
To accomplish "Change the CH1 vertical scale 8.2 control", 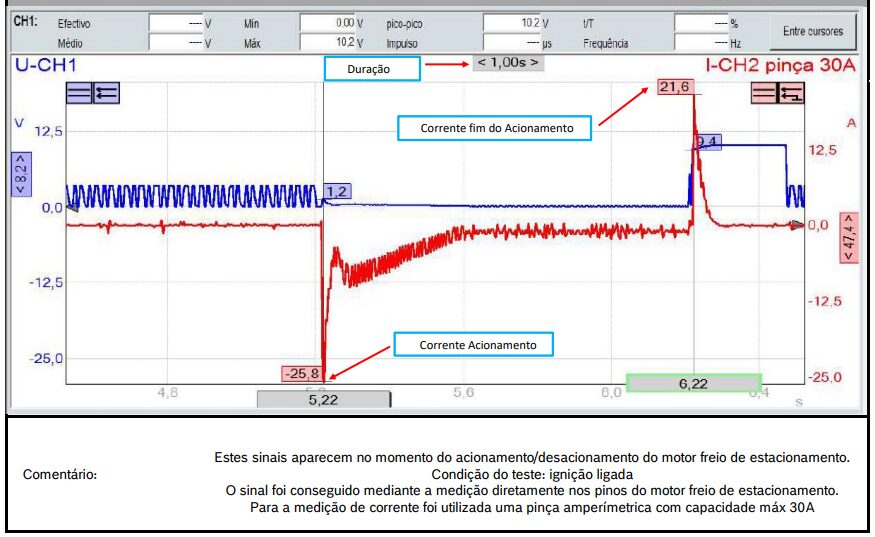I will [x=20, y=177].
